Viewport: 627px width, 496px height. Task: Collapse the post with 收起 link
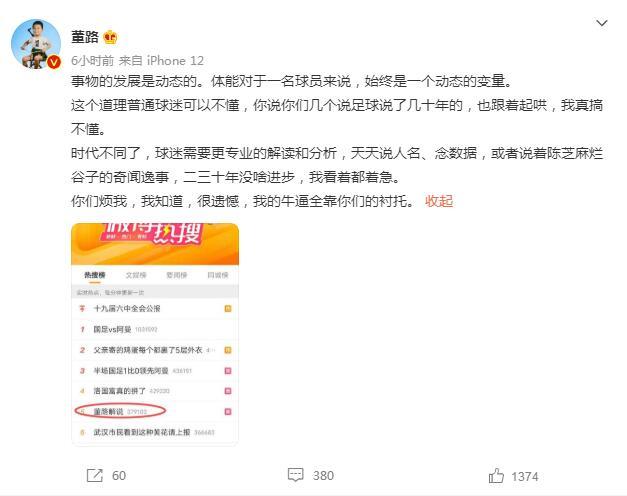tap(439, 201)
